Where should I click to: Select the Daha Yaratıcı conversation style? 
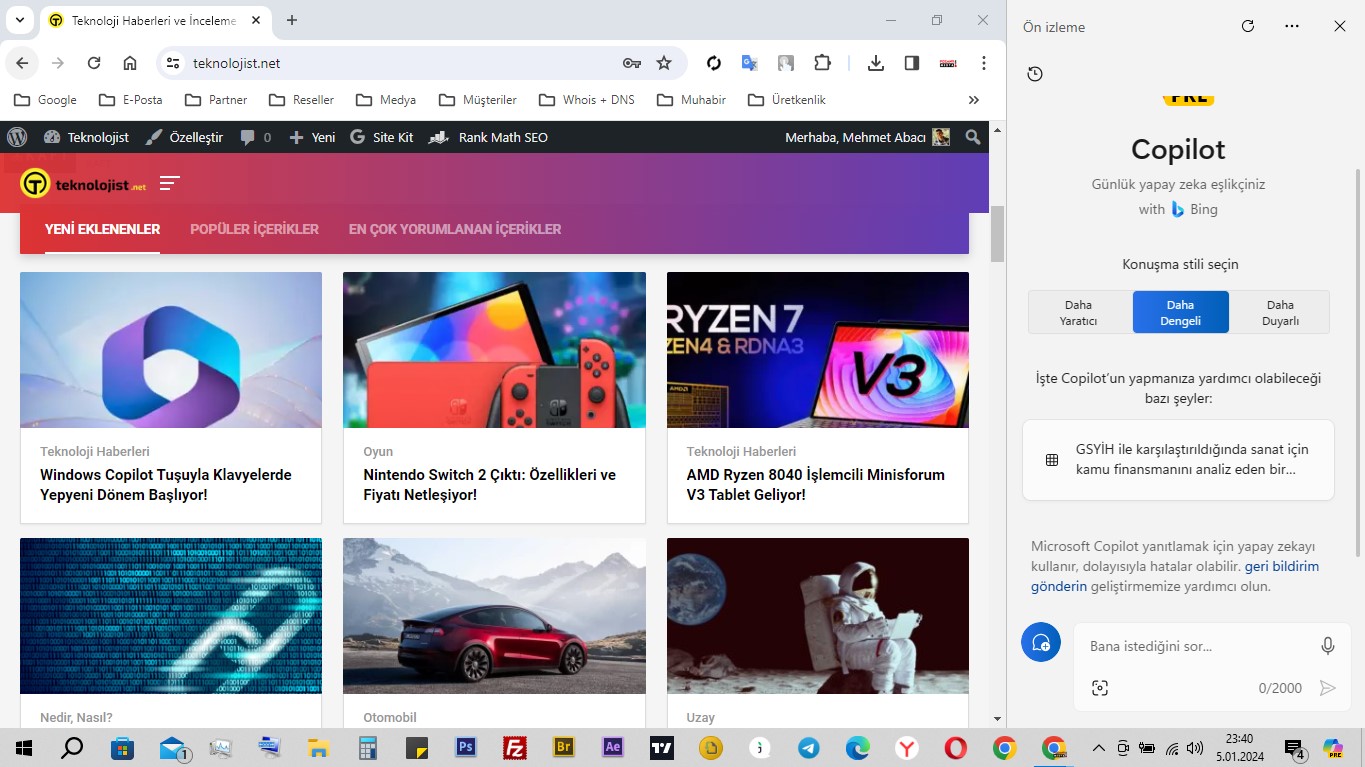(x=1078, y=311)
